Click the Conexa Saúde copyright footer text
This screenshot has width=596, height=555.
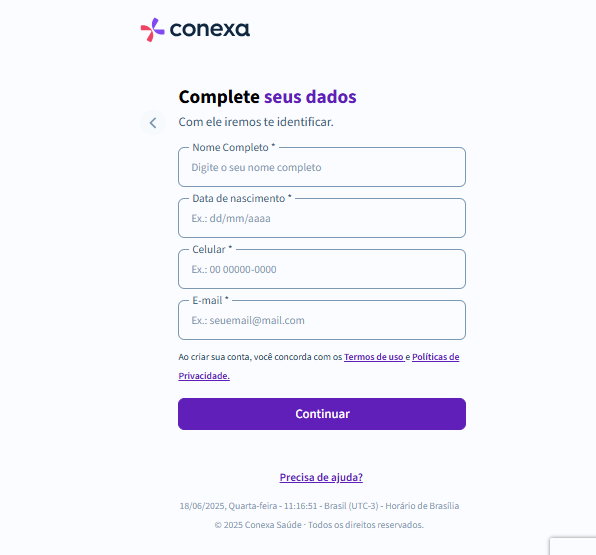(x=319, y=525)
